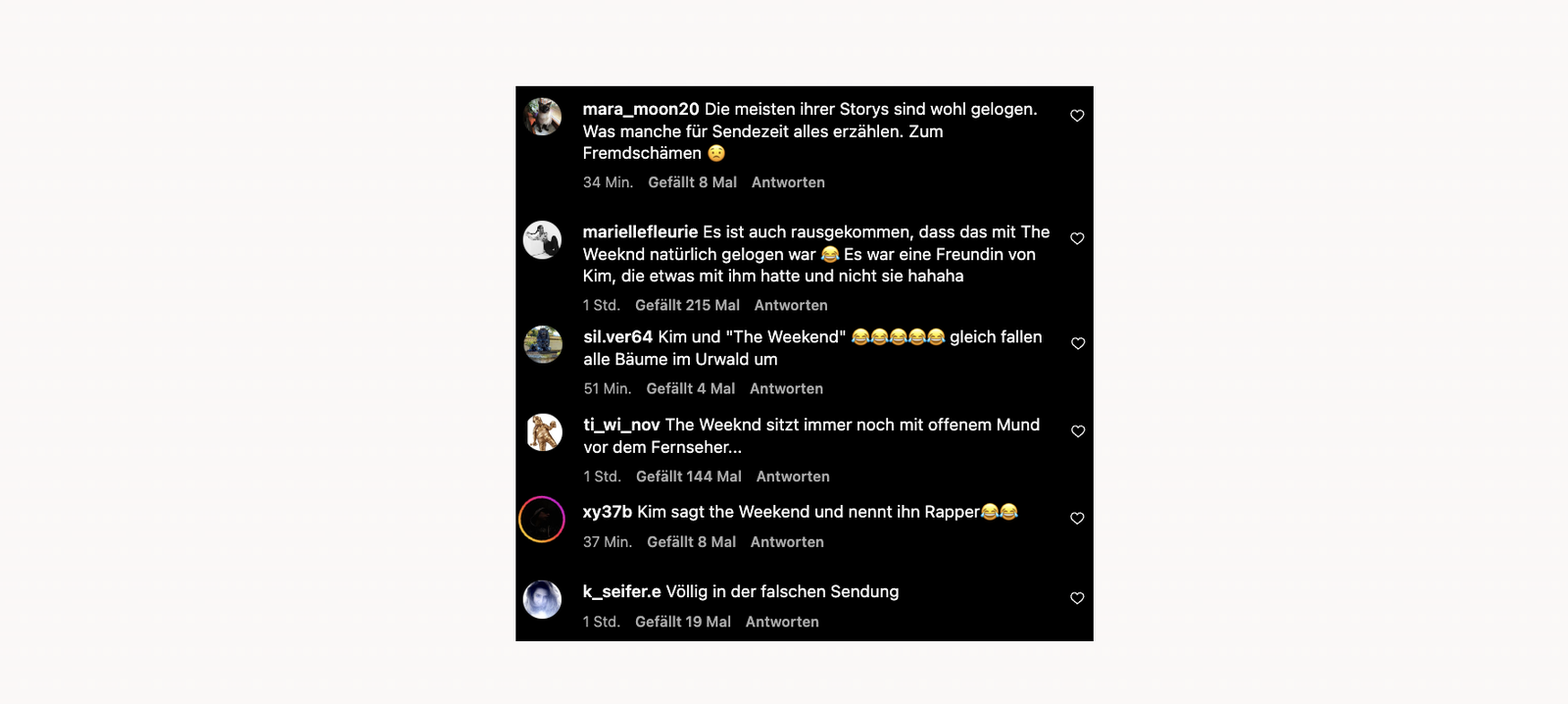
Task: Like mara_moon20's comment with the heart icon
Action: tap(1077, 116)
